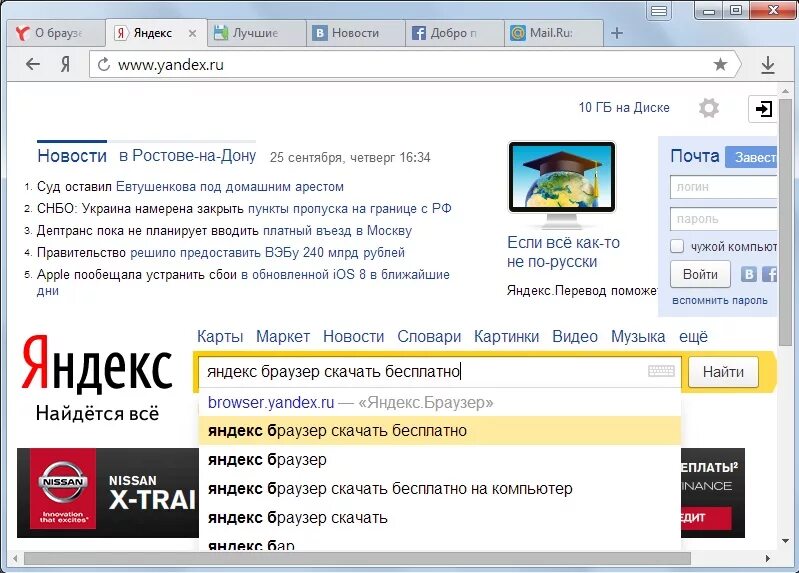
Task: Switch to the "Лучшие" tab
Action: (x=256, y=33)
